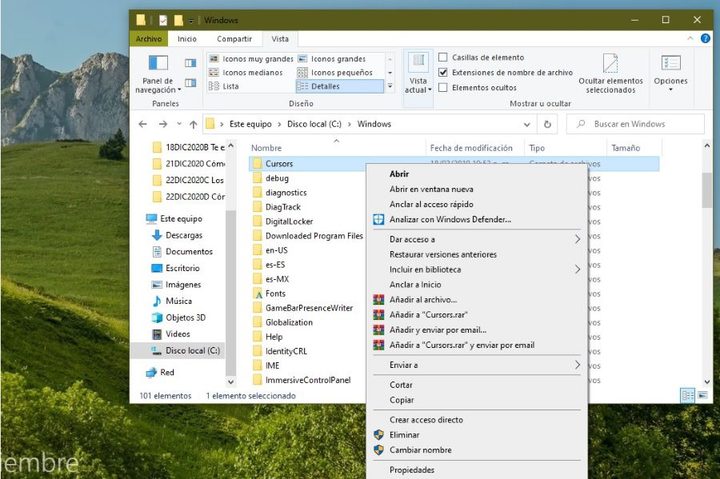Switch to the Inicio tab

coord(187,39)
